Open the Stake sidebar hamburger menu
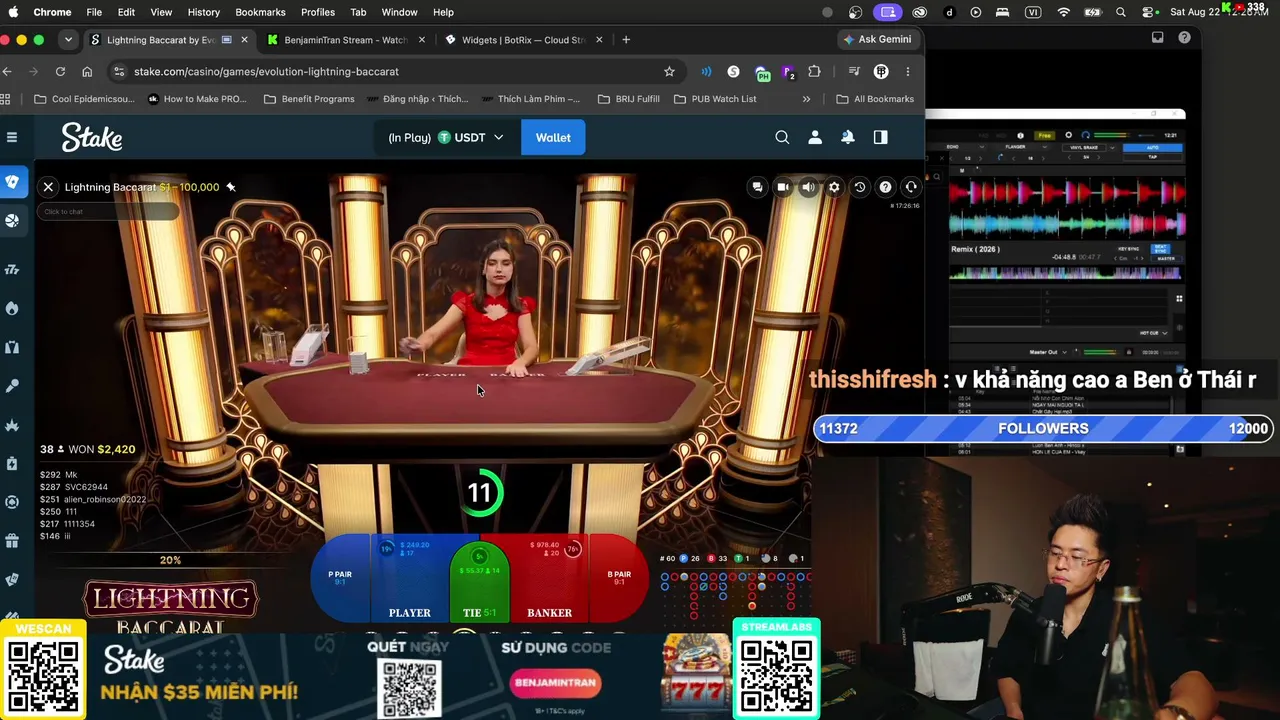 (x=12, y=137)
